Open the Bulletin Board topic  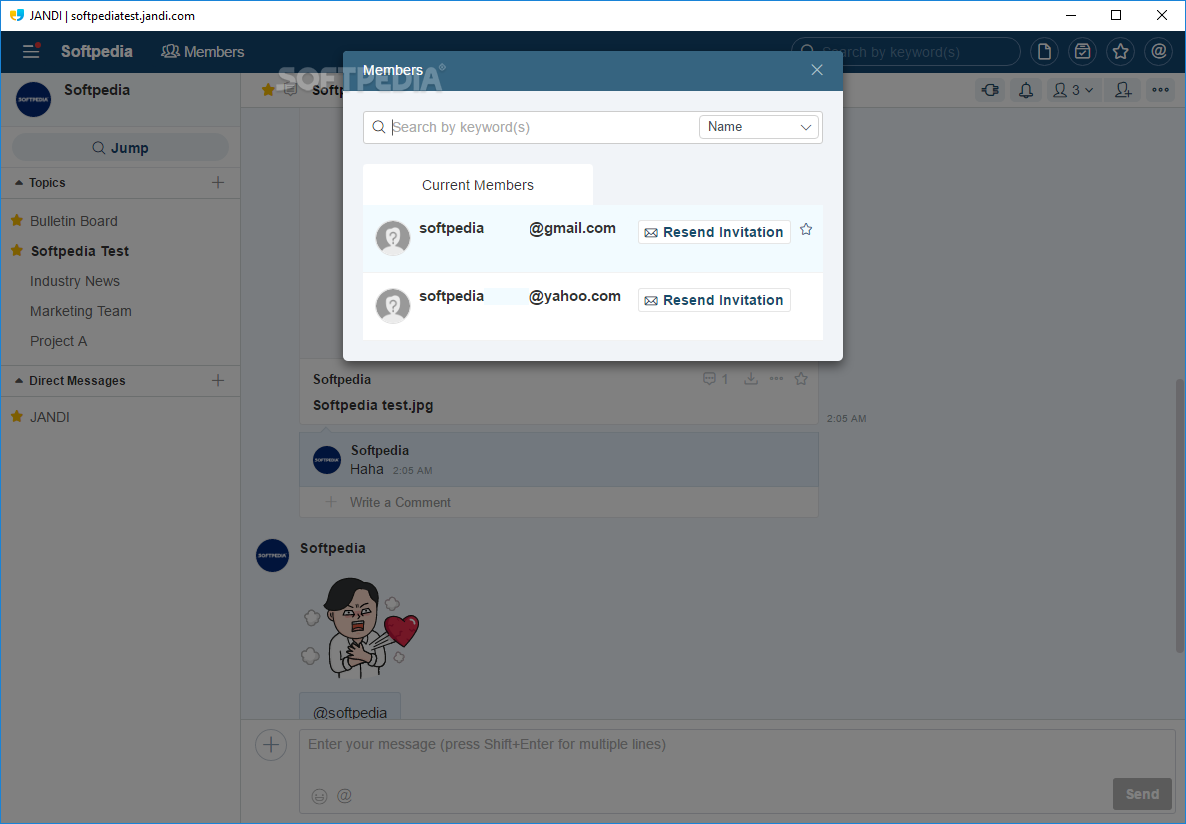(74, 221)
